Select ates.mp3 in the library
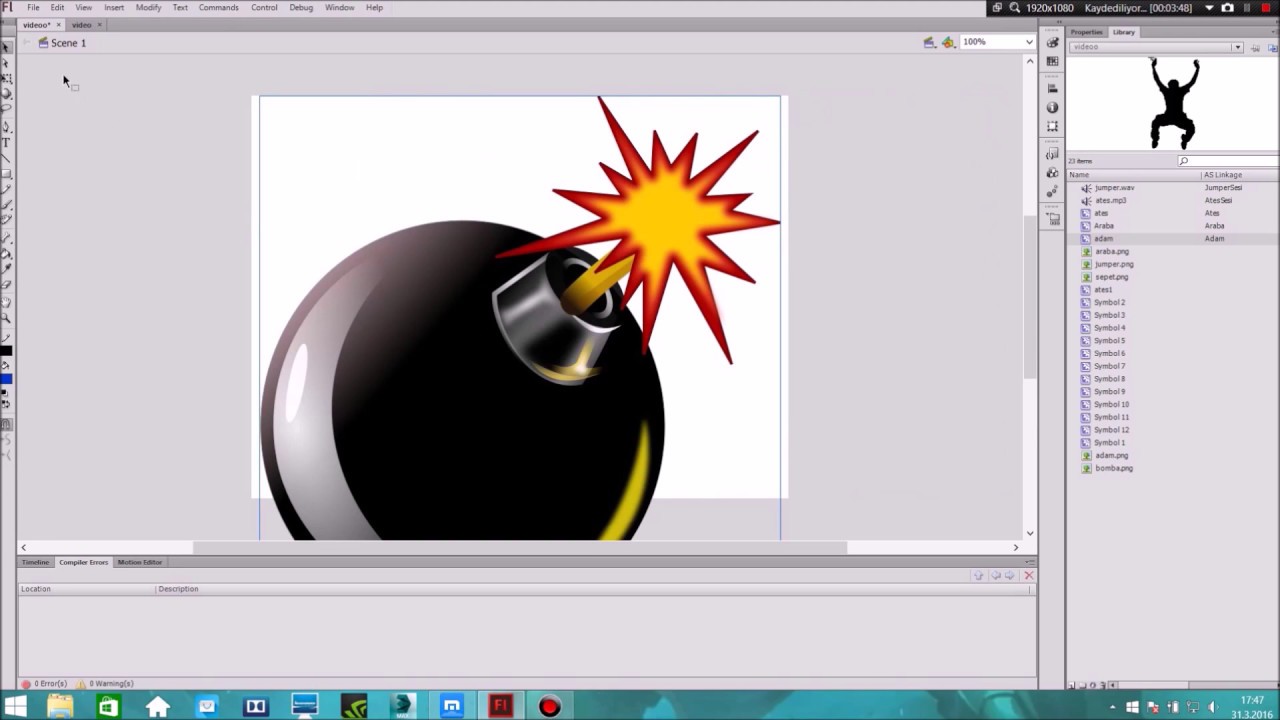Screen dimensions: 1280x720 click(x=1110, y=201)
